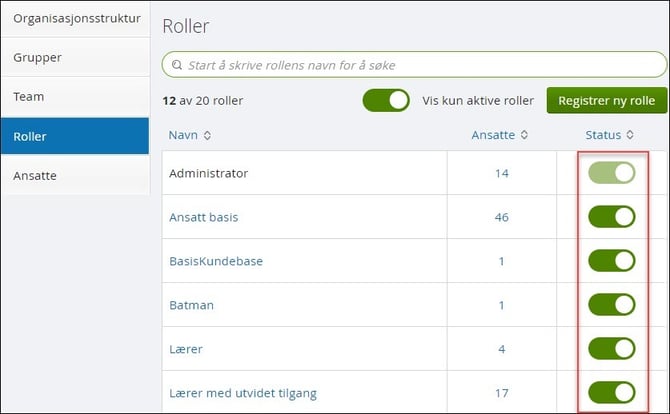The image size is (670, 414).
Task: Disable the BasisKundebase role status
Action: tap(612, 261)
